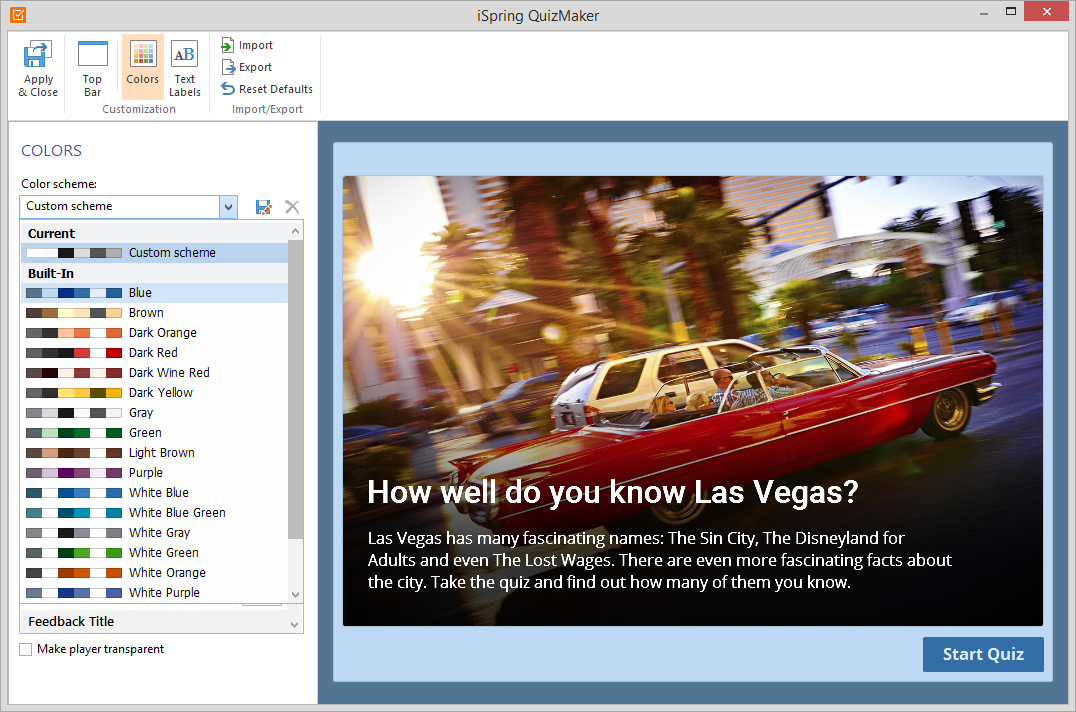Click the Purple scheme color swatch
1076x712 pixels.
pos(74,473)
